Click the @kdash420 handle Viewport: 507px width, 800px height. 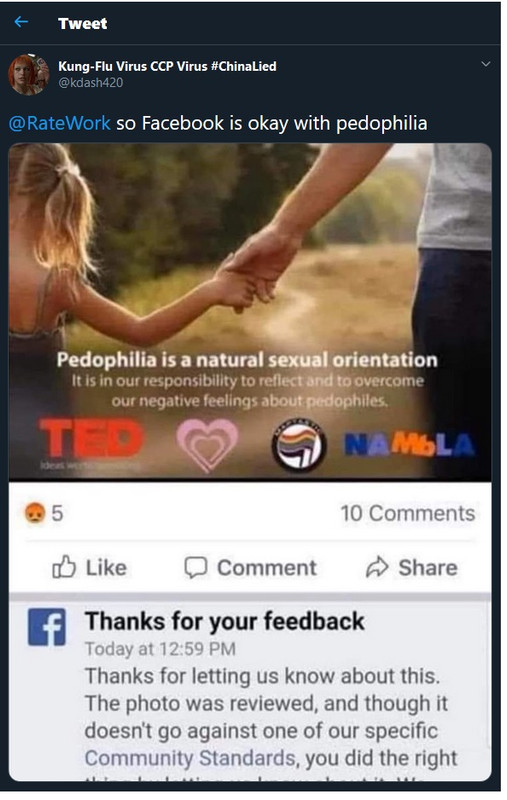click(x=90, y=83)
